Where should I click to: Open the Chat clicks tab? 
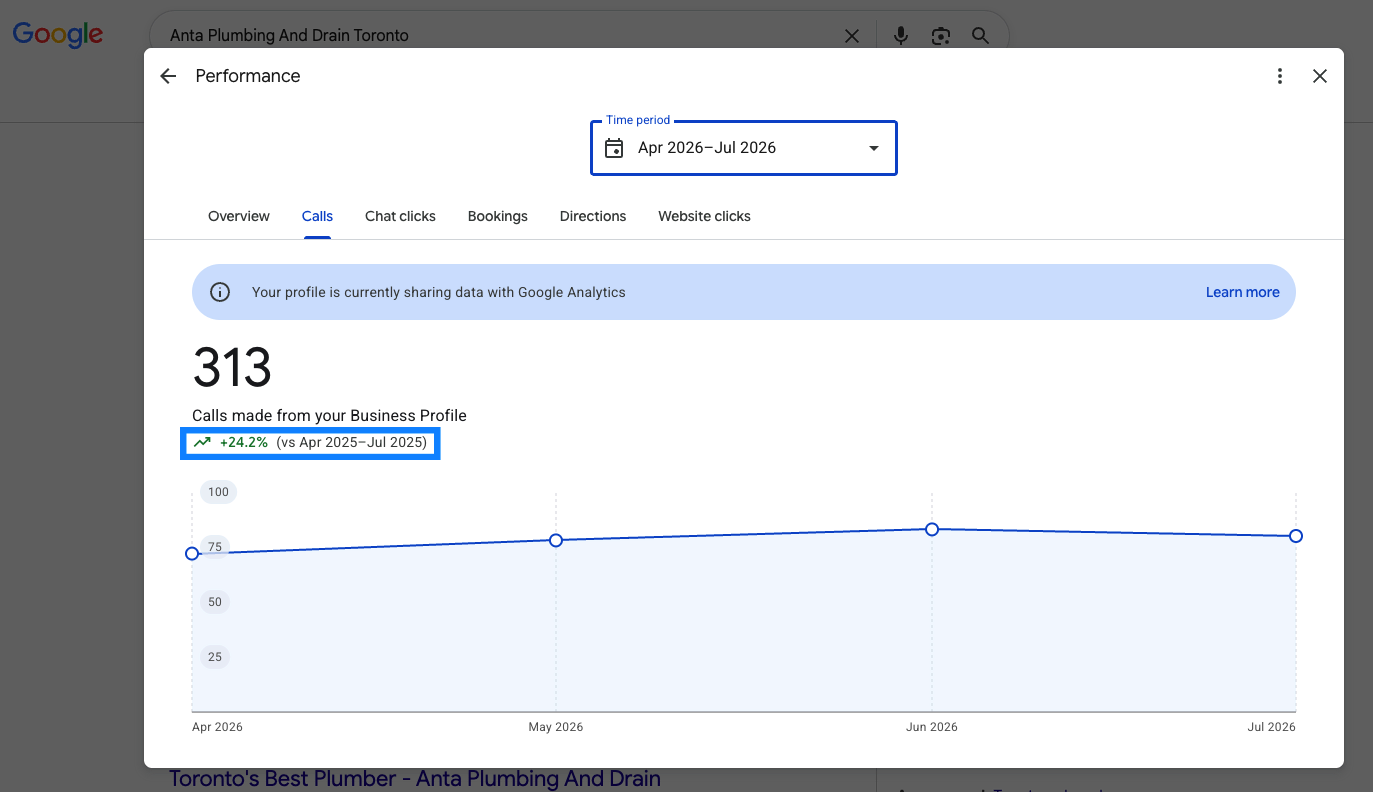400,216
